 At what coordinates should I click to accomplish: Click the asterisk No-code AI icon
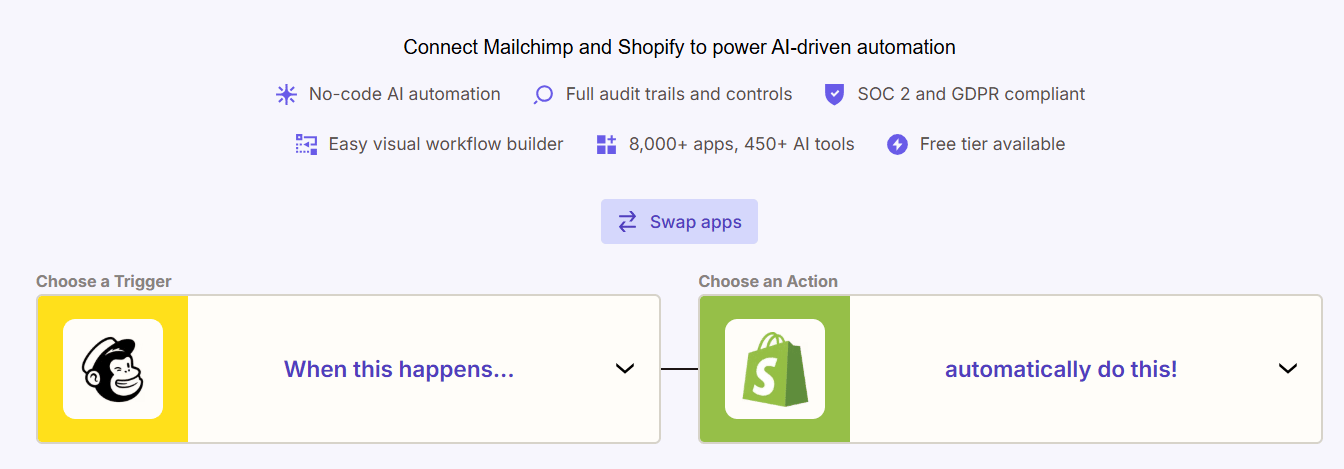[286, 95]
